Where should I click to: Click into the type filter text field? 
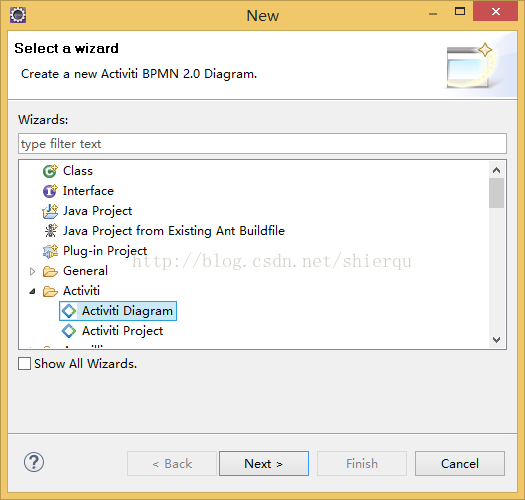[262, 144]
